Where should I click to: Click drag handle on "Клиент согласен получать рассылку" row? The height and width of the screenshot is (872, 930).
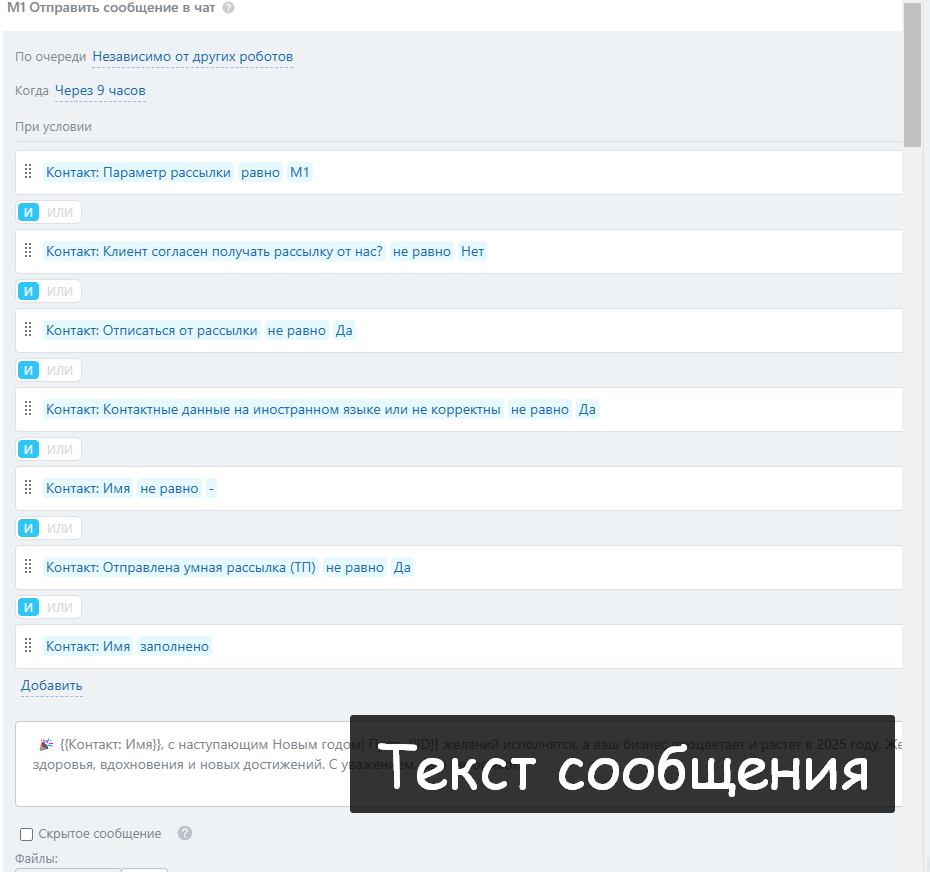[28, 251]
